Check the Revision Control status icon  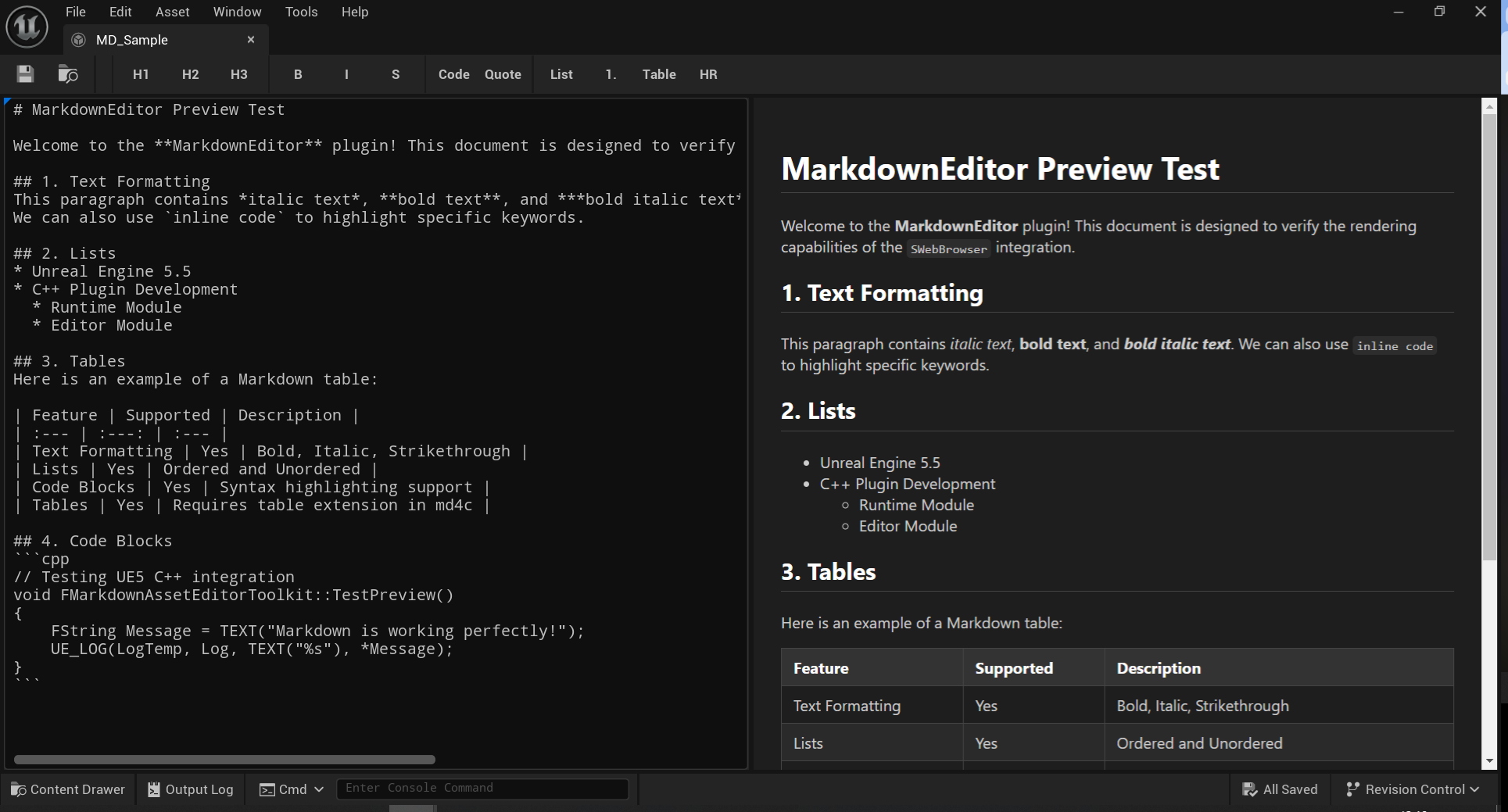coord(1353,789)
